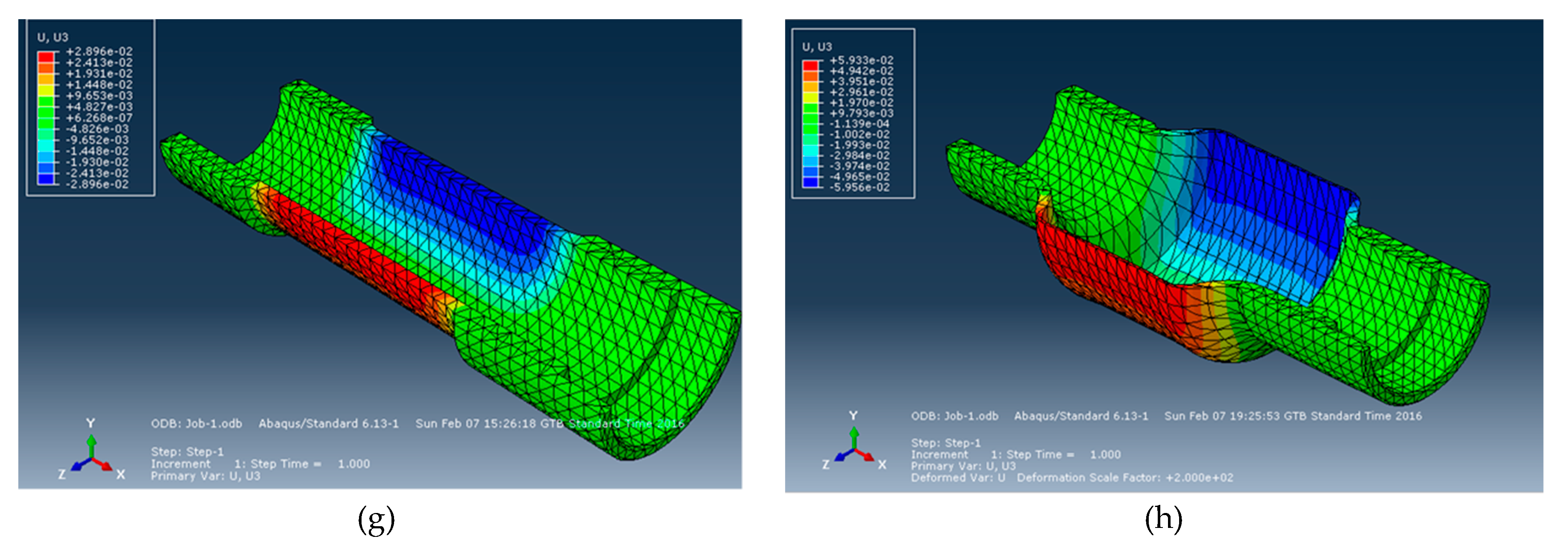Click the -5.956e-02 minimum legend value

861,188
